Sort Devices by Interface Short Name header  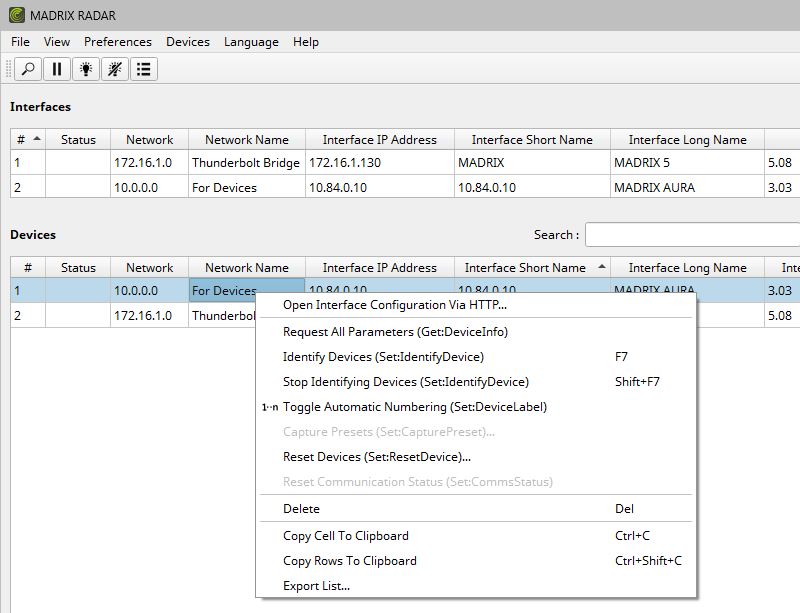[525, 268]
